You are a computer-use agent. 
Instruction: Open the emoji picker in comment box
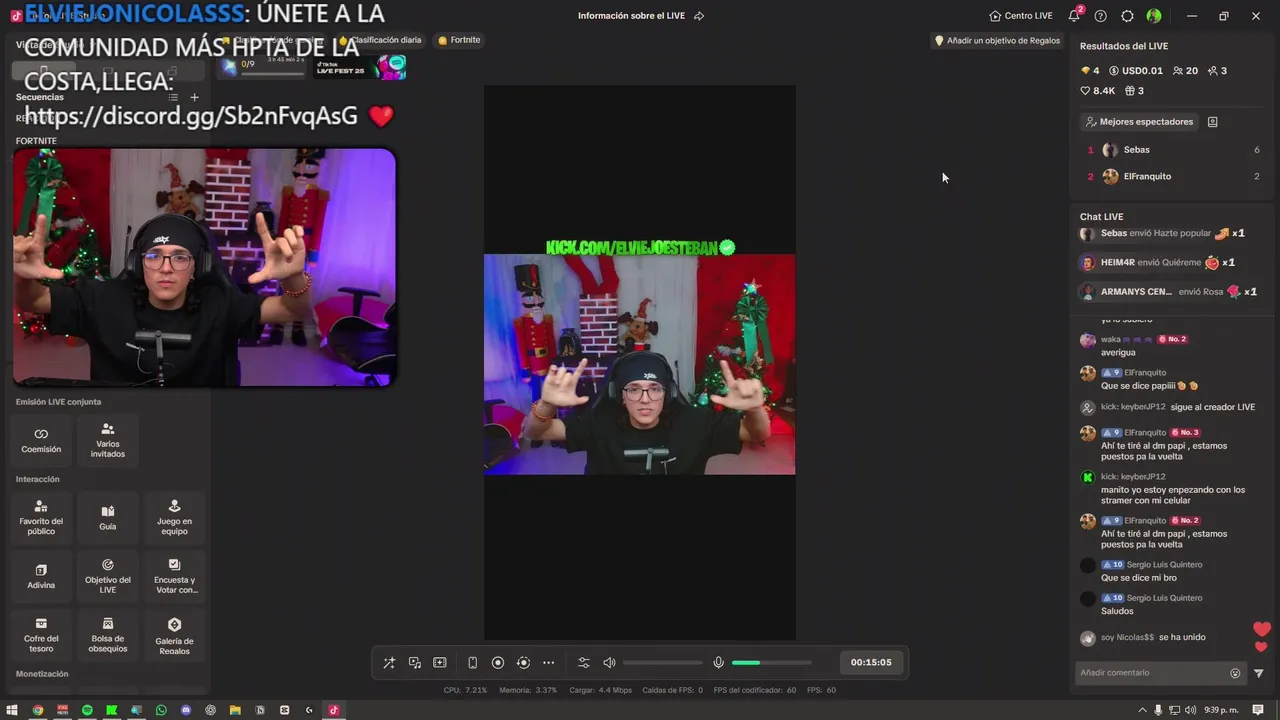(1235, 673)
